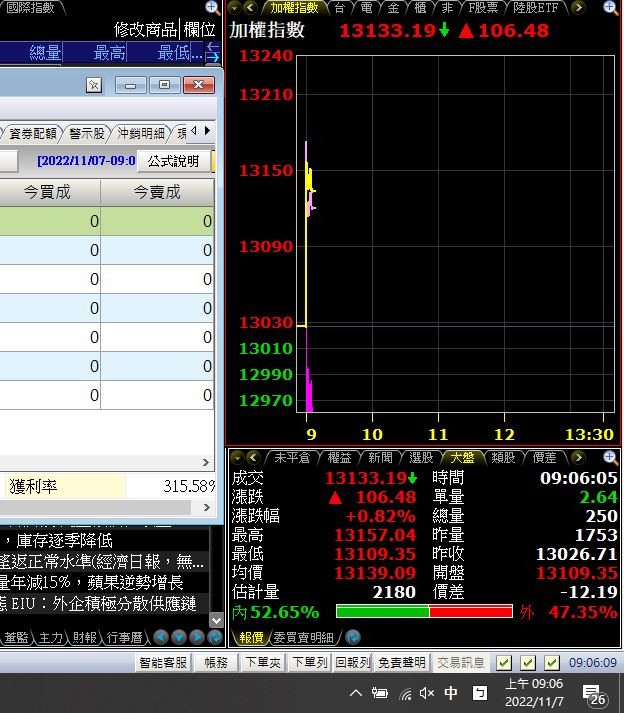Viewport: 624px width, 713px height.
Task: Show hidden system tray icons
Action: tap(356, 693)
